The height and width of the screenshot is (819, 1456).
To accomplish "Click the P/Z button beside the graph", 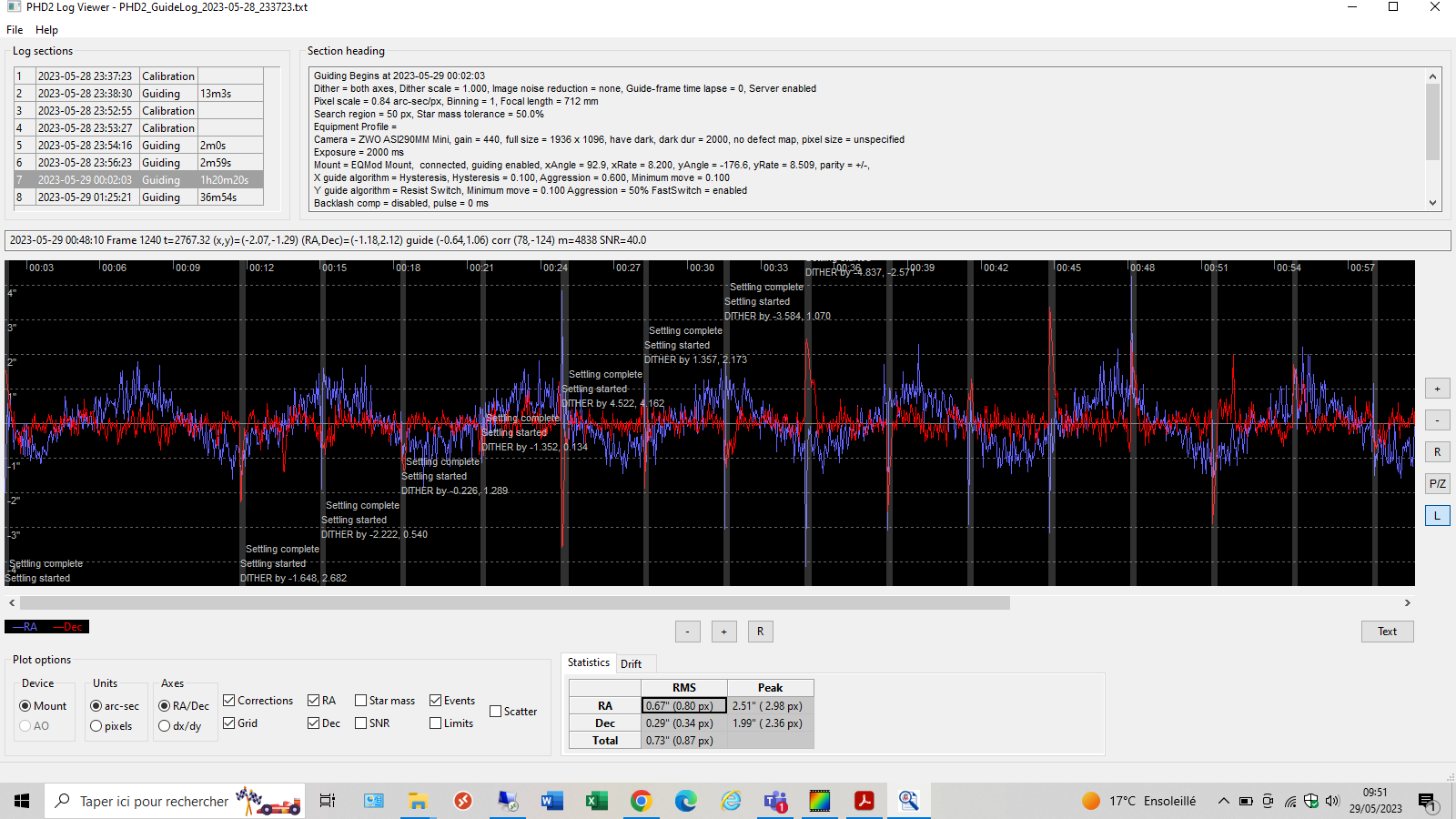I will coord(1437,483).
